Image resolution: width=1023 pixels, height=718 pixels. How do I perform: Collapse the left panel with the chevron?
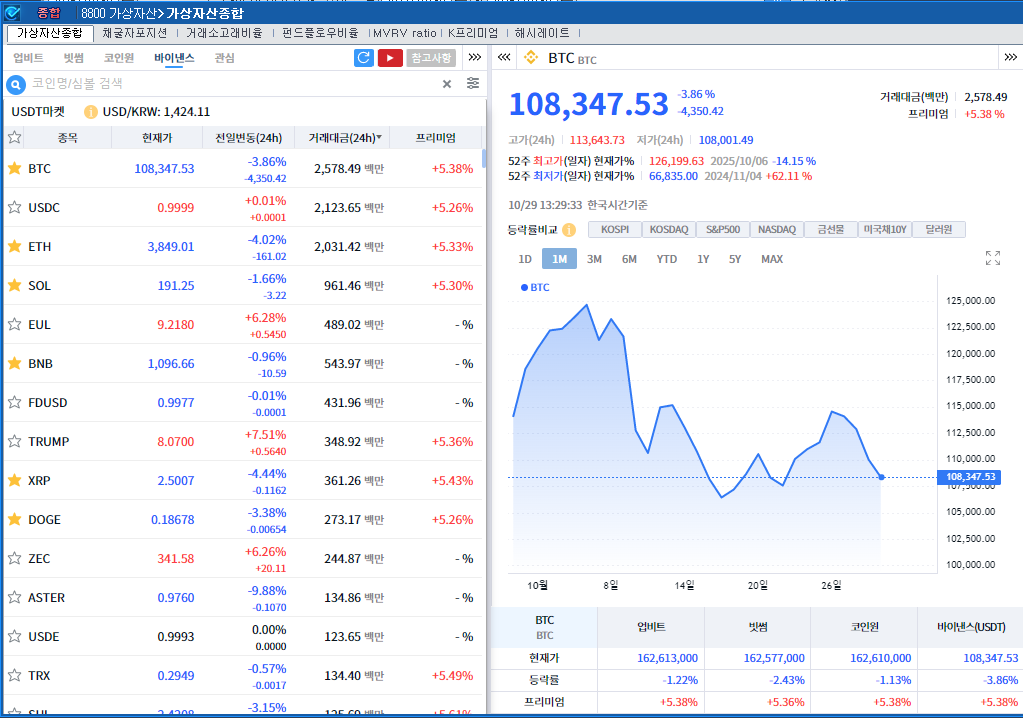tap(503, 57)
